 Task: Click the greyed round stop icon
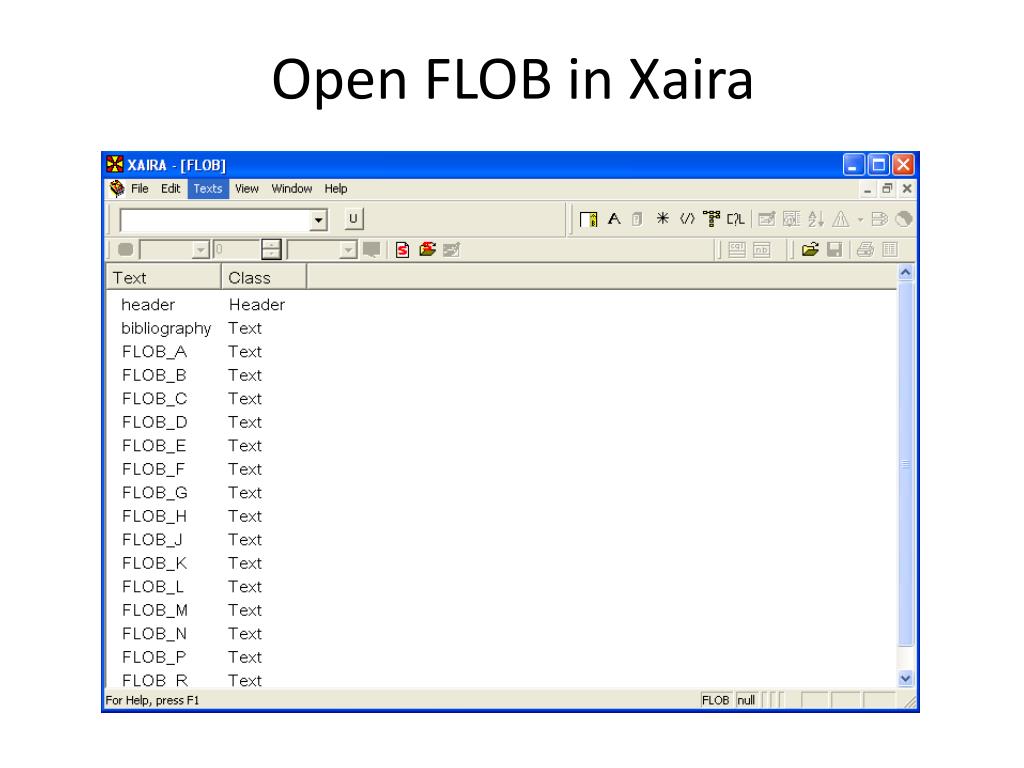click(x=125, y=249)
